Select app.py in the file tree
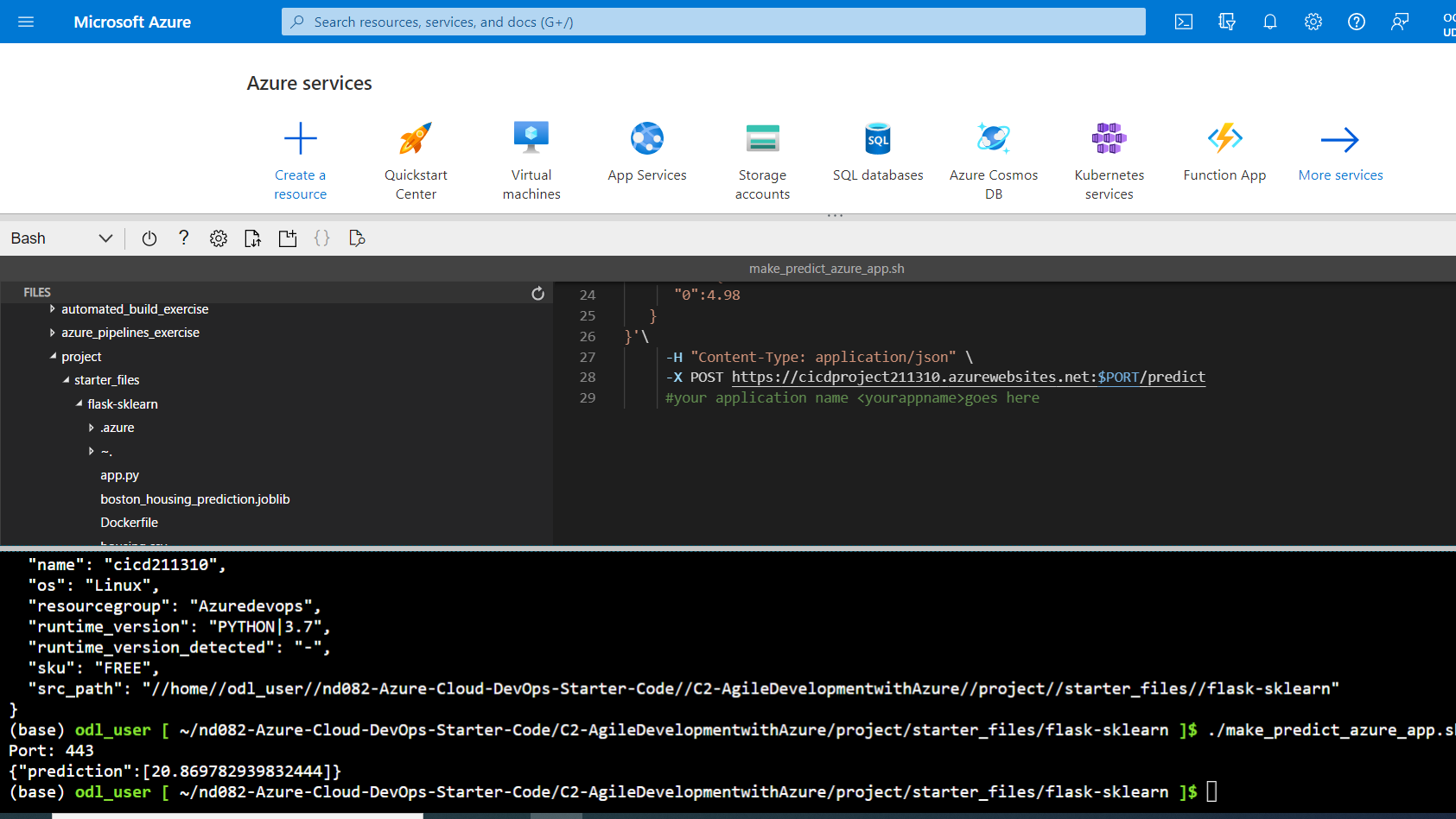Viewport: 1456px width, 819px height. point(119,474)
